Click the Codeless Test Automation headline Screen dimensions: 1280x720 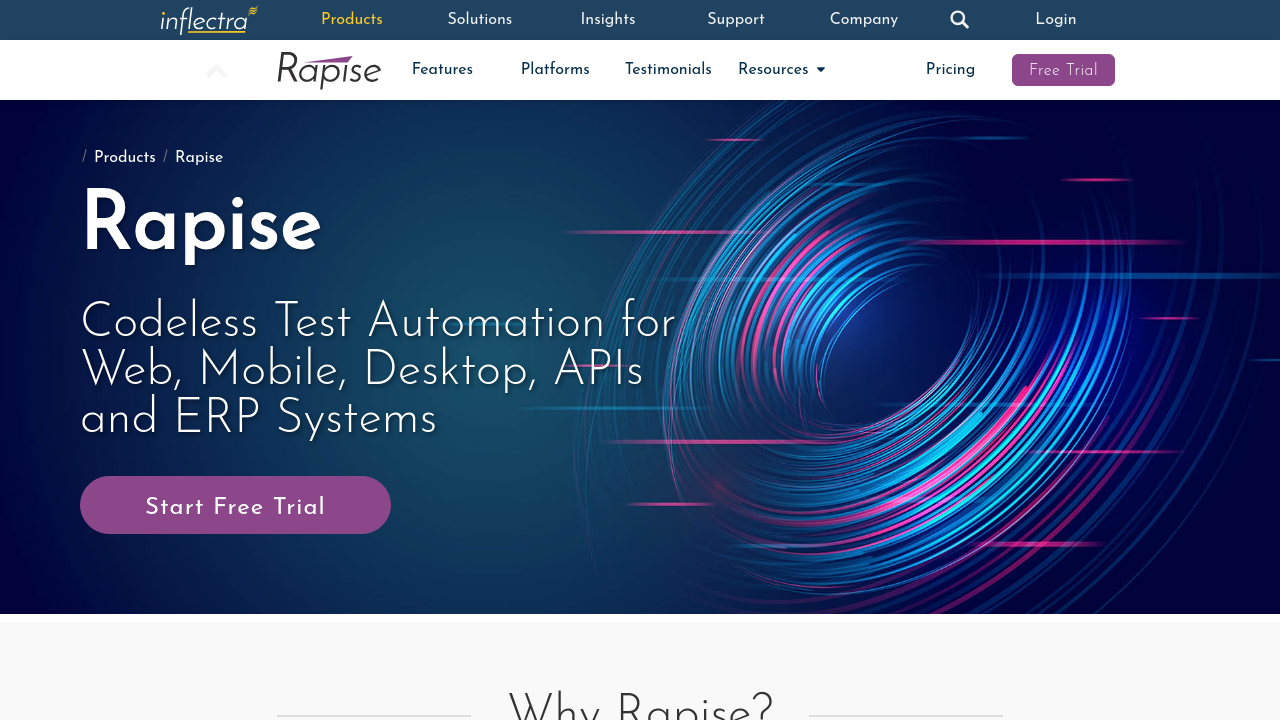tap(378, 370)
